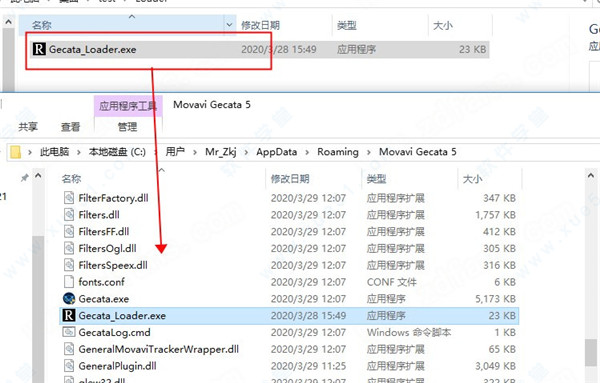Click the file list vertical scrollbar thumb
This screenshot has width=600, height=383.
click(x=590, y=352)
